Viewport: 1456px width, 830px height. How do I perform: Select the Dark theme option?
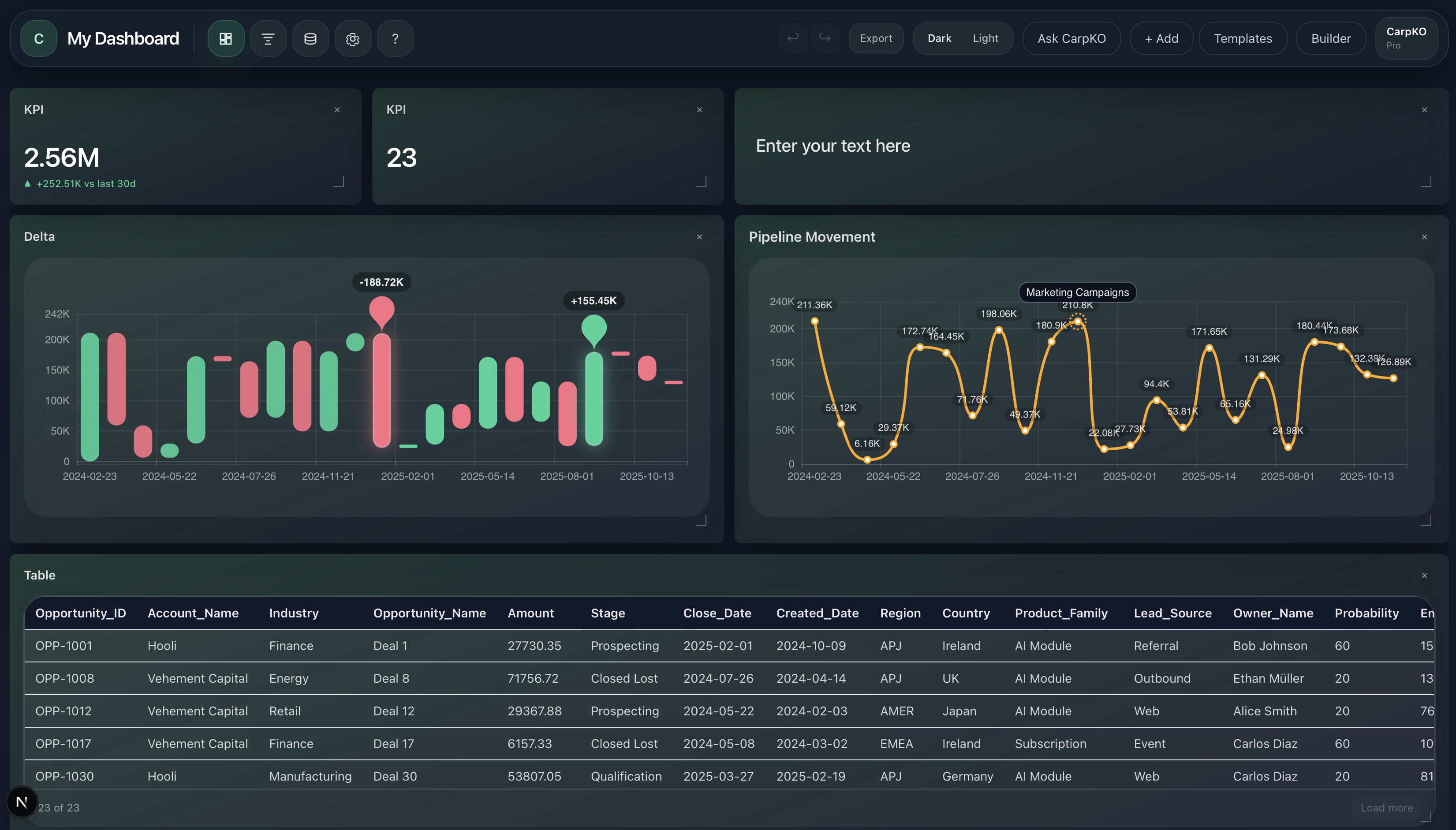(x=939, y=38)
